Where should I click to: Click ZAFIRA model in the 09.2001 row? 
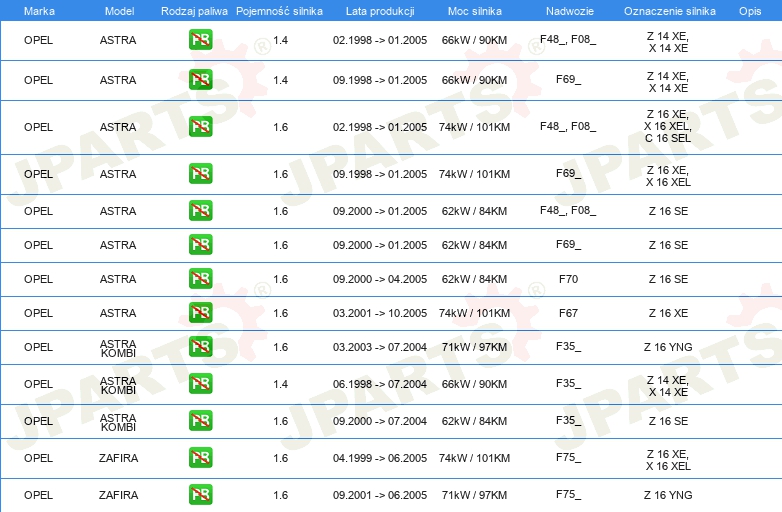[x=118, y=495]
